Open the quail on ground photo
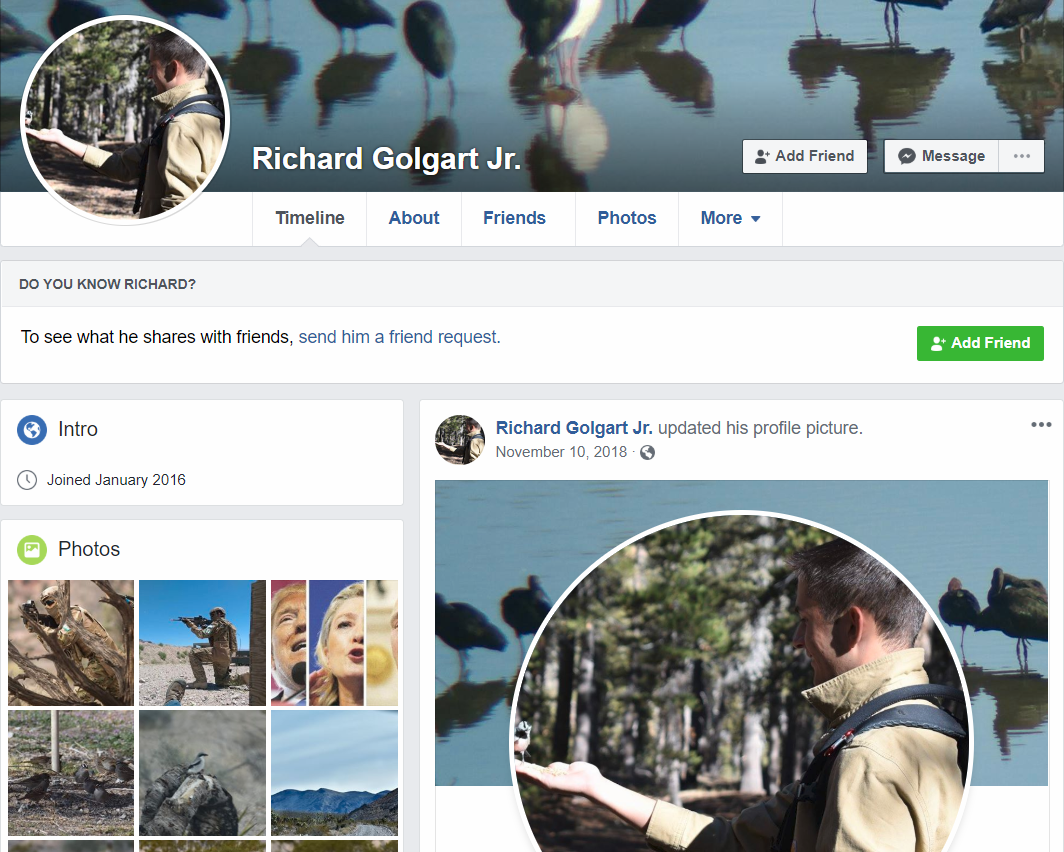The height and width of the screenshot is (852, 1064). (x=71, y=773)
